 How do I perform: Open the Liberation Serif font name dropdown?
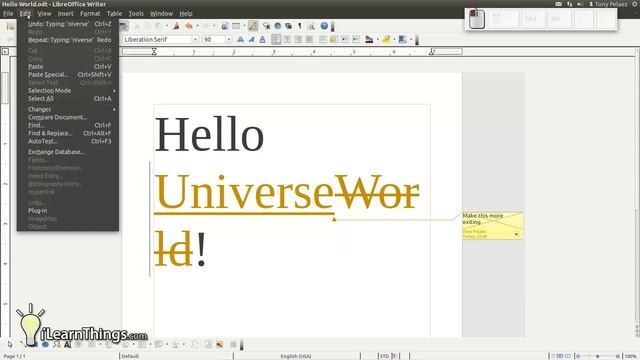click(x=196, y=40)
